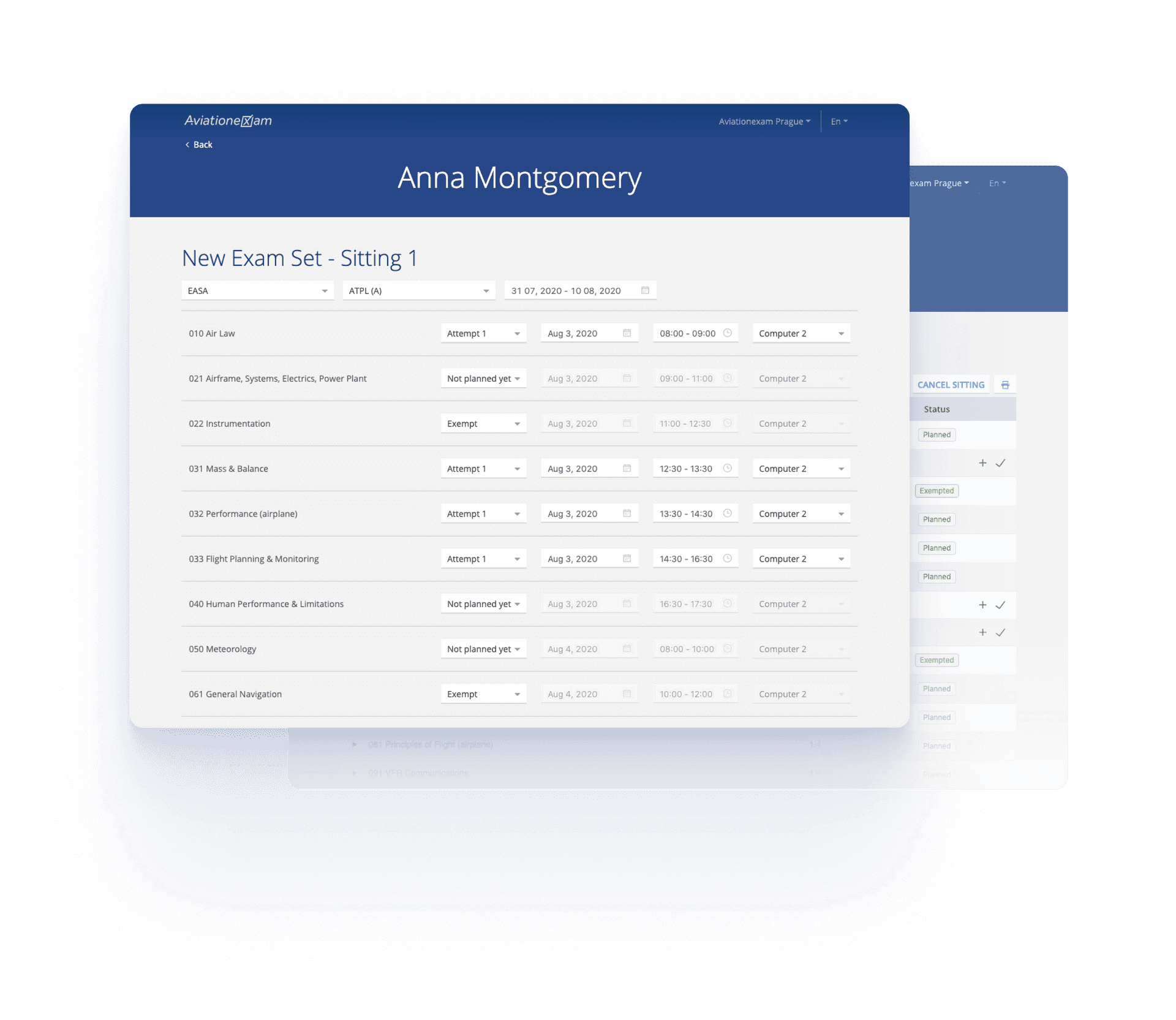The image size is (1176, 1020).
Task: Open the EASA regulation dropdown
Action: [254, 290]
